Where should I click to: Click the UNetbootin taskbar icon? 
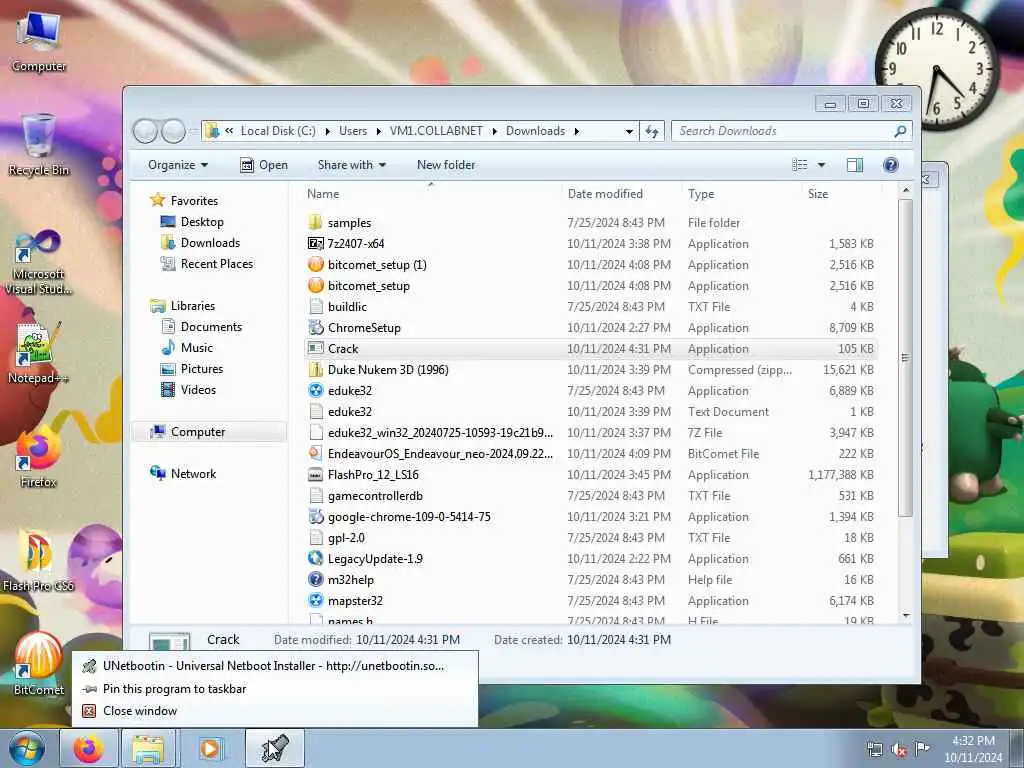pos(275,748)
